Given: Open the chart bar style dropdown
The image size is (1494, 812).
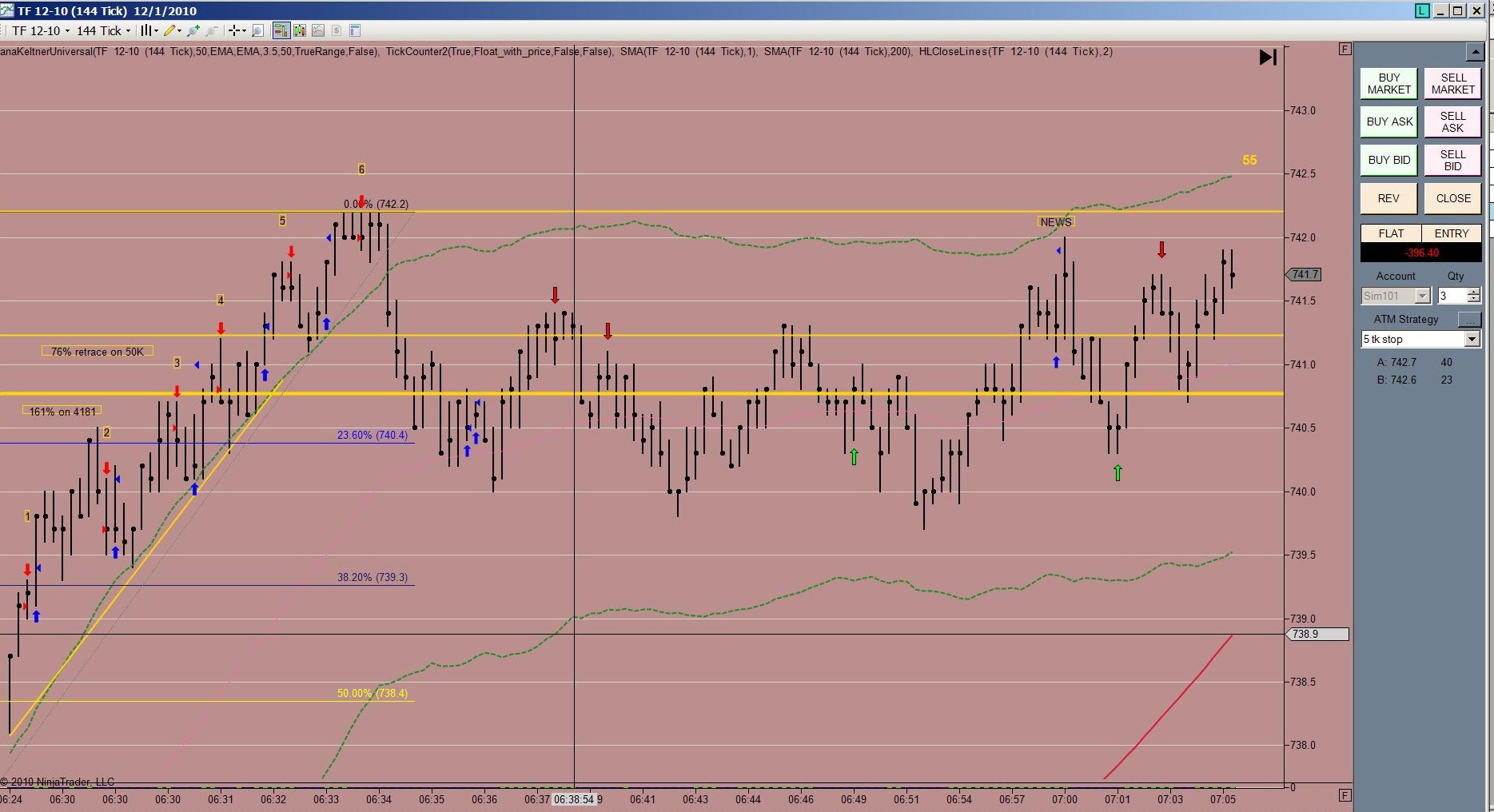Looking at the screenshot, I should pos(149,30).
